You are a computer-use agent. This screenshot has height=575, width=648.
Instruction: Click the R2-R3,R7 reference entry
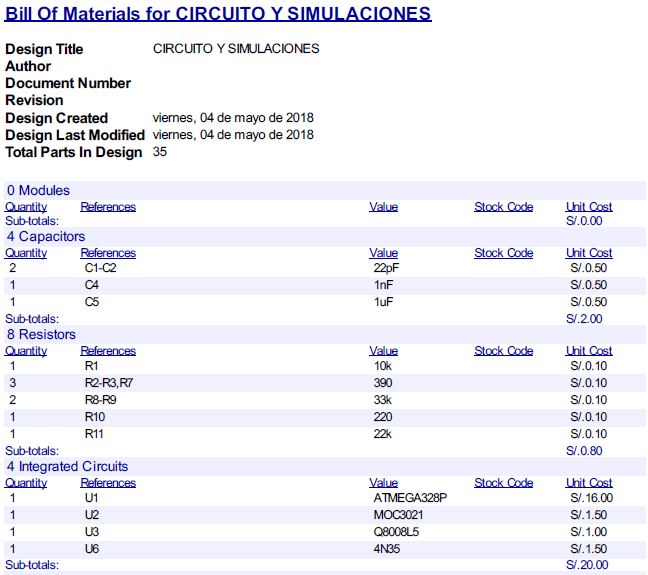[x=109, y=383]
